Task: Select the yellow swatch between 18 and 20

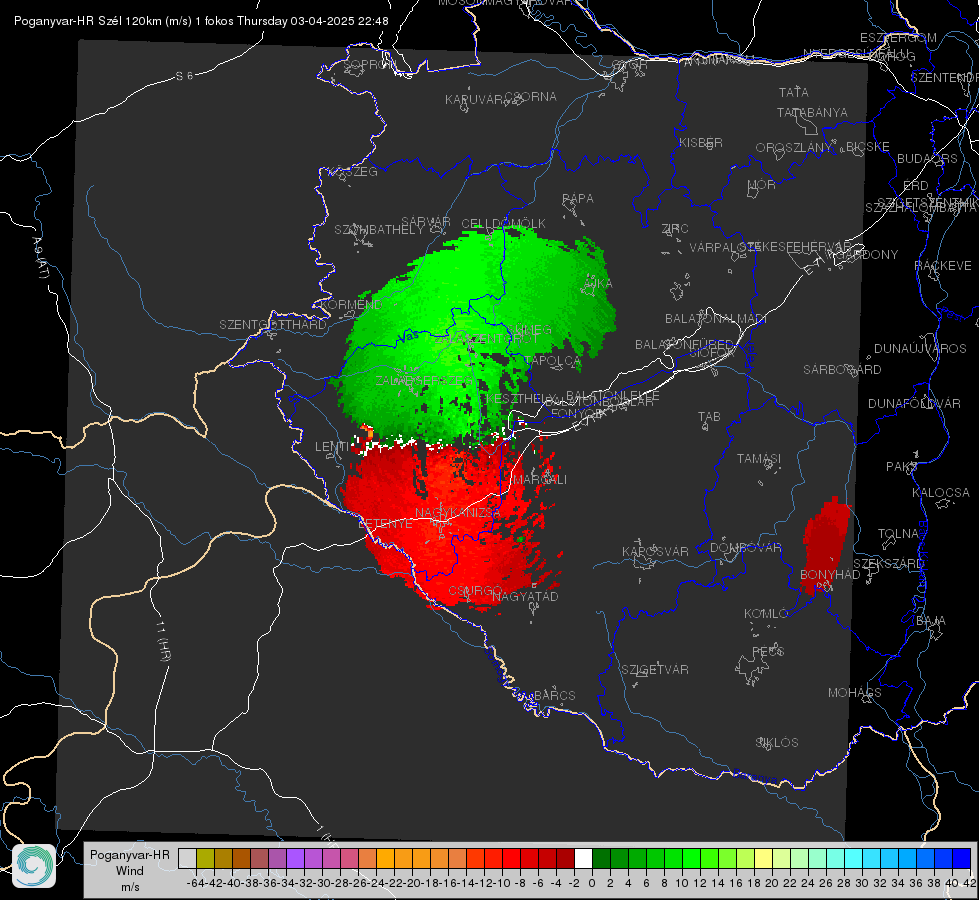Action: tap(764, 858)
